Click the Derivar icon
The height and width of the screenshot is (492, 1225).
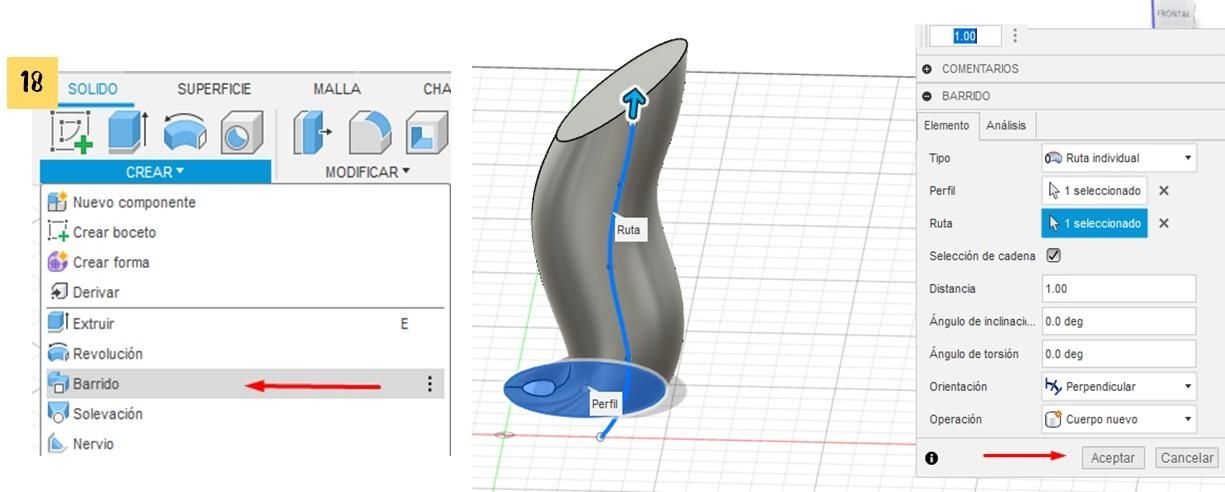pos(57,292)
